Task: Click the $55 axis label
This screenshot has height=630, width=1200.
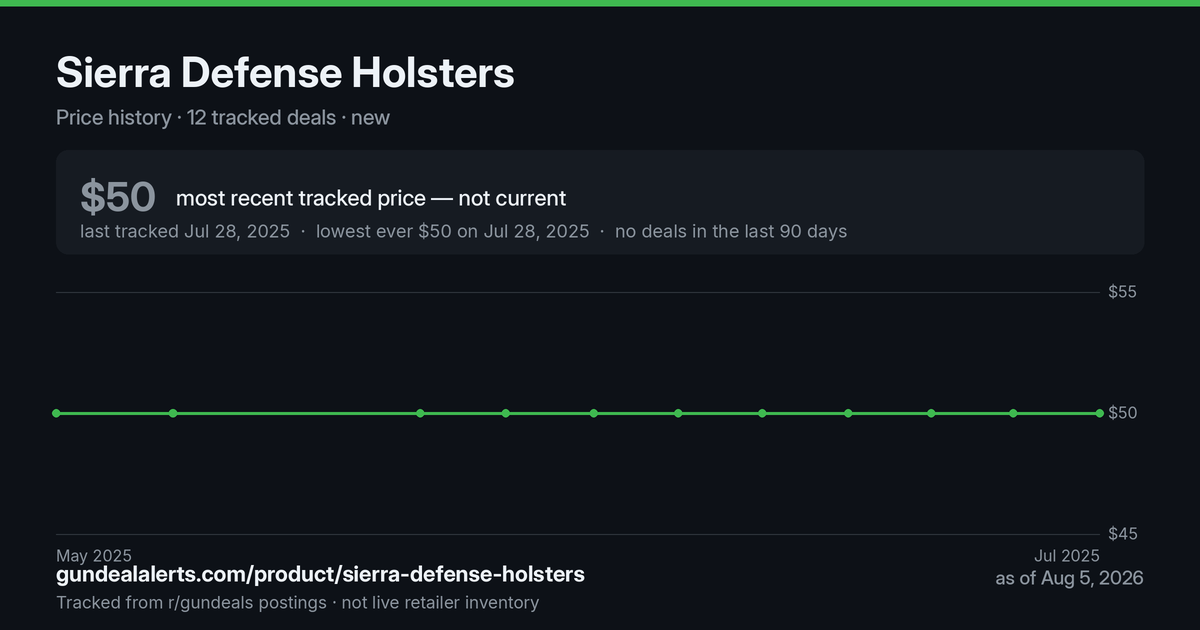Action: (x=1122, y=292)
